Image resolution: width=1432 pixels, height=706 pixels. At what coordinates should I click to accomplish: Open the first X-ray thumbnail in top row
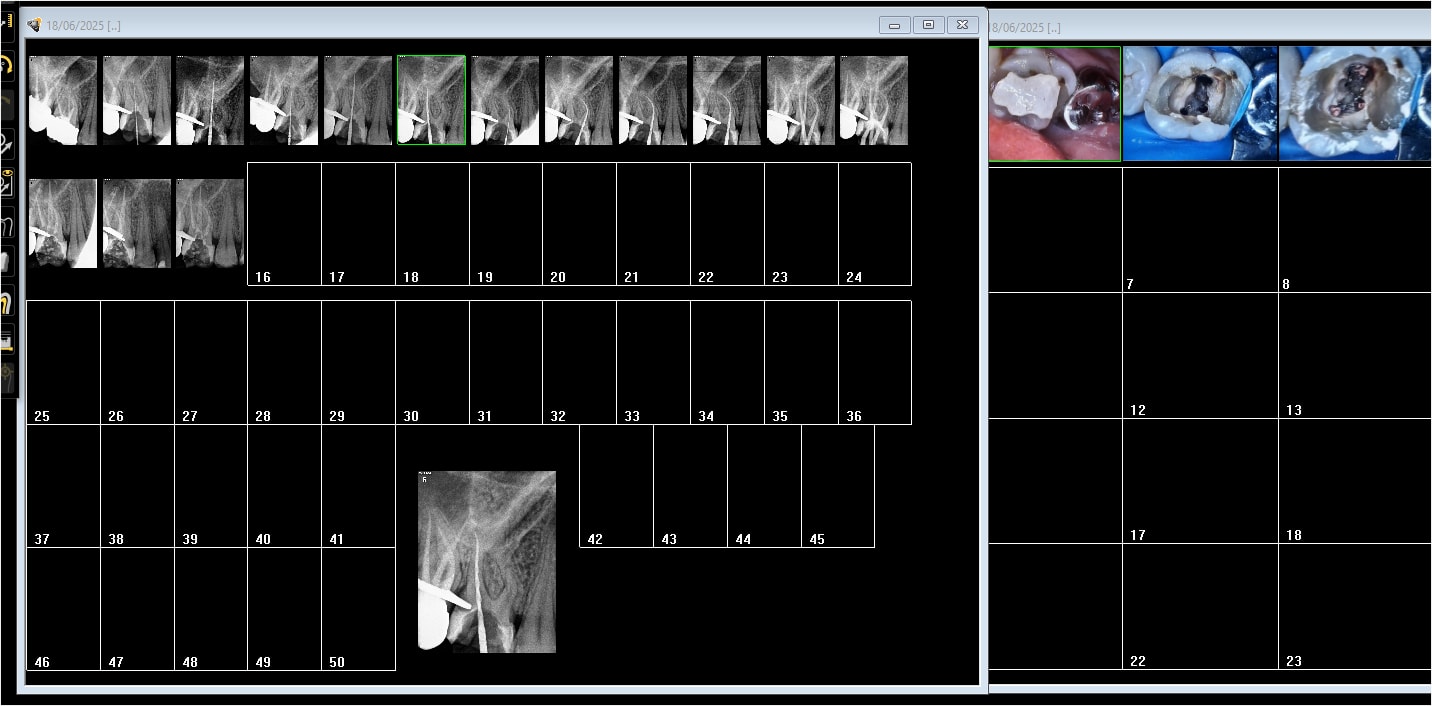62,100
